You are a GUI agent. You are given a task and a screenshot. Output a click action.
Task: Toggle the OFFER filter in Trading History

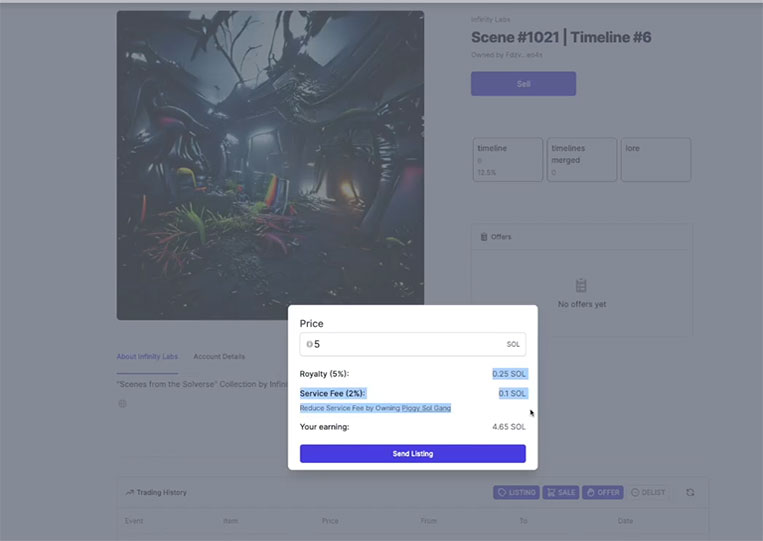click(x=603, y=492)
